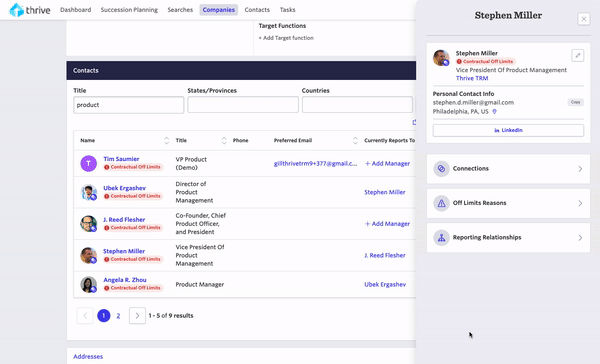Click Tim Saumier's email address

pyautogui.click(x=315, y=163)
